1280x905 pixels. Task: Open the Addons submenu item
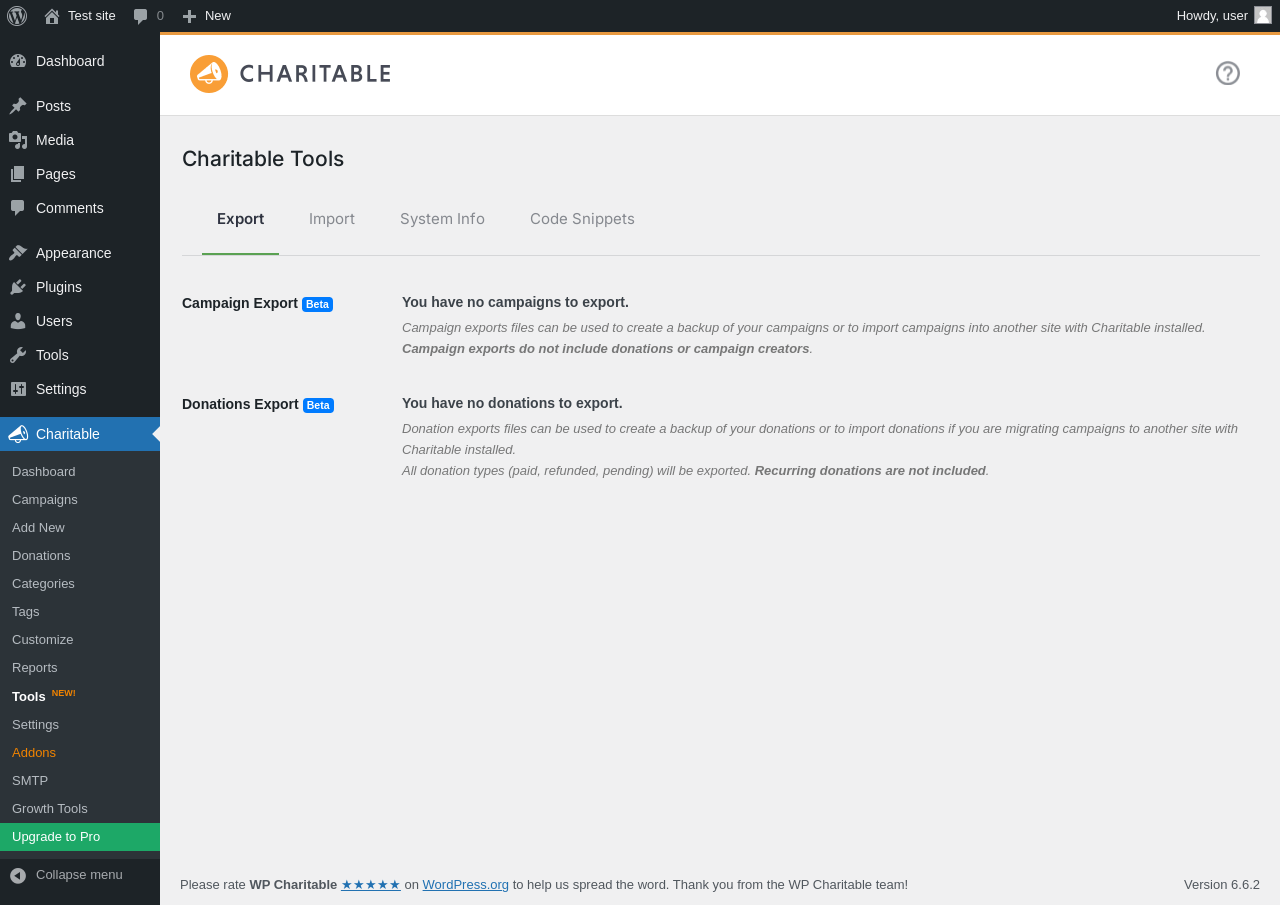click(34, 752)
